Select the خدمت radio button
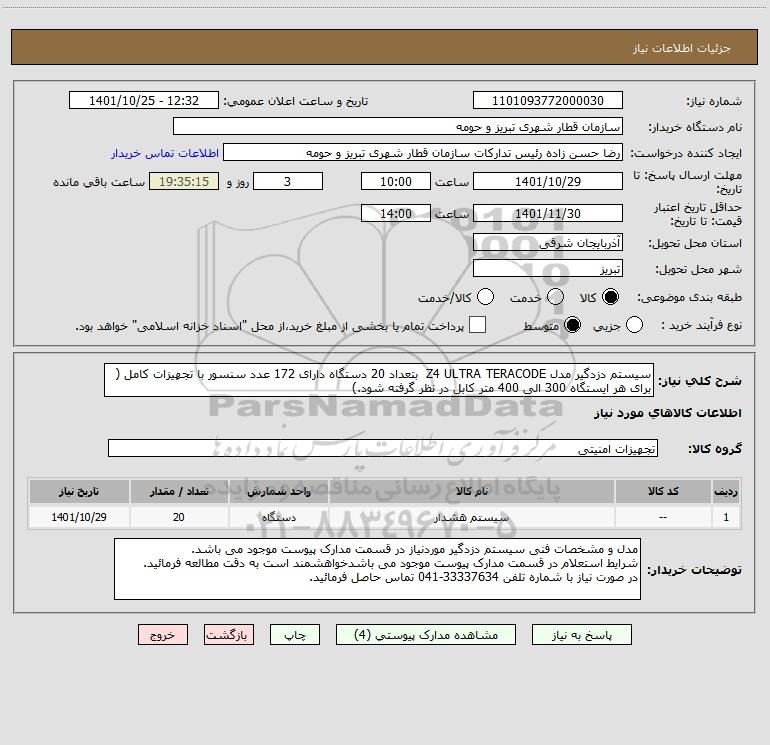The width and height of the screenshot is (770, 745). pos(555,297)
